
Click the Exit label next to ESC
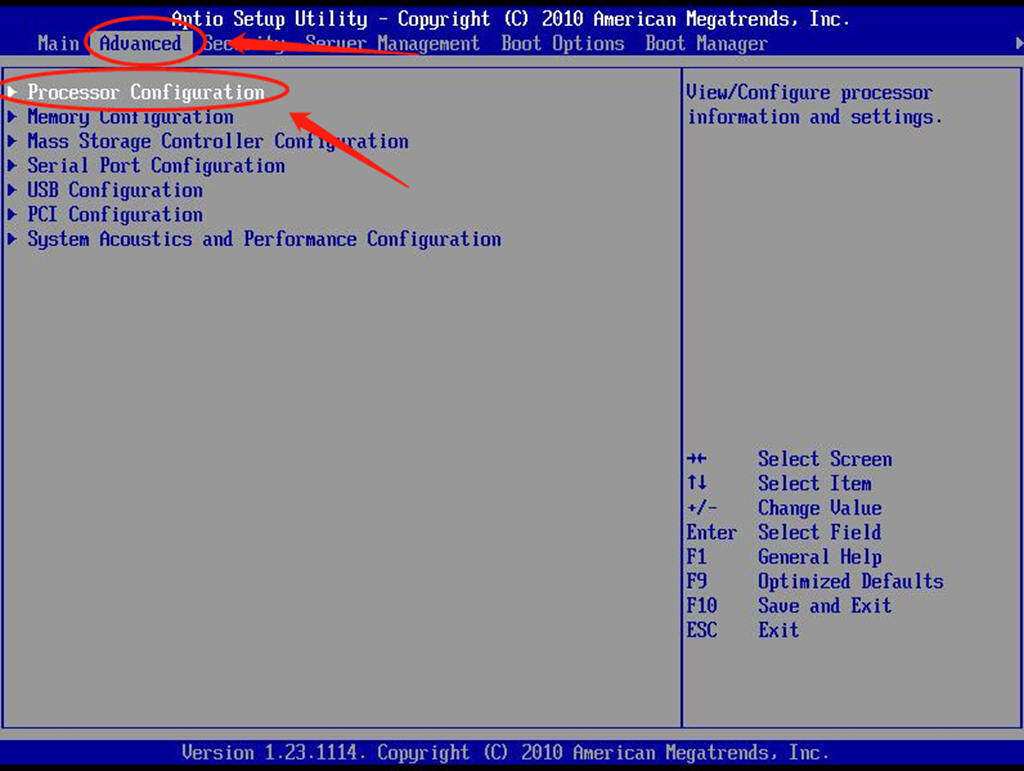coord(778,630)
